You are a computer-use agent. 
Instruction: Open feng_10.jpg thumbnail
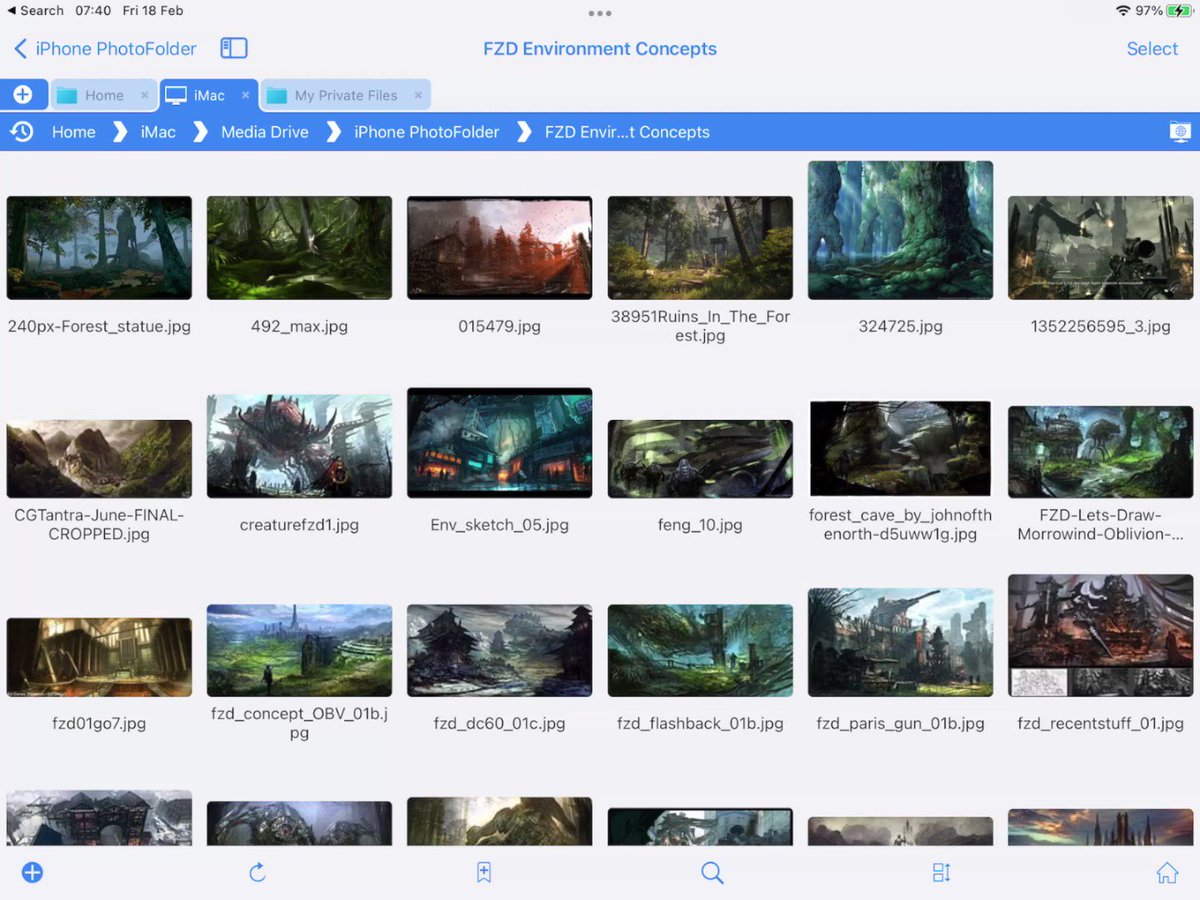point(700,459)
